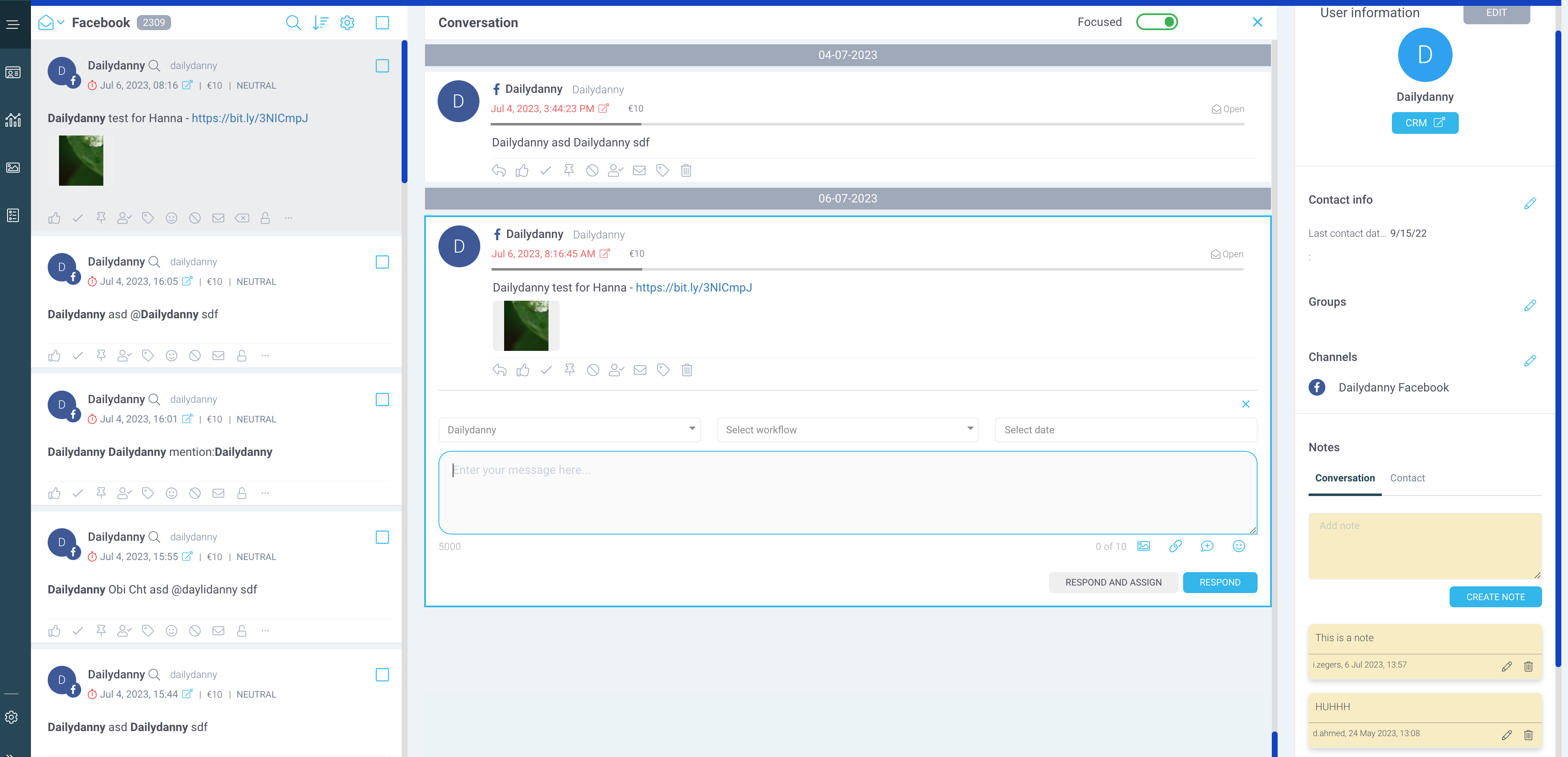Image resolution: width=1568 pixels, height=757 pixels.
Task: Tag the 'test for Hanna' message in the inbox list
Action: [x=148, y=218]
